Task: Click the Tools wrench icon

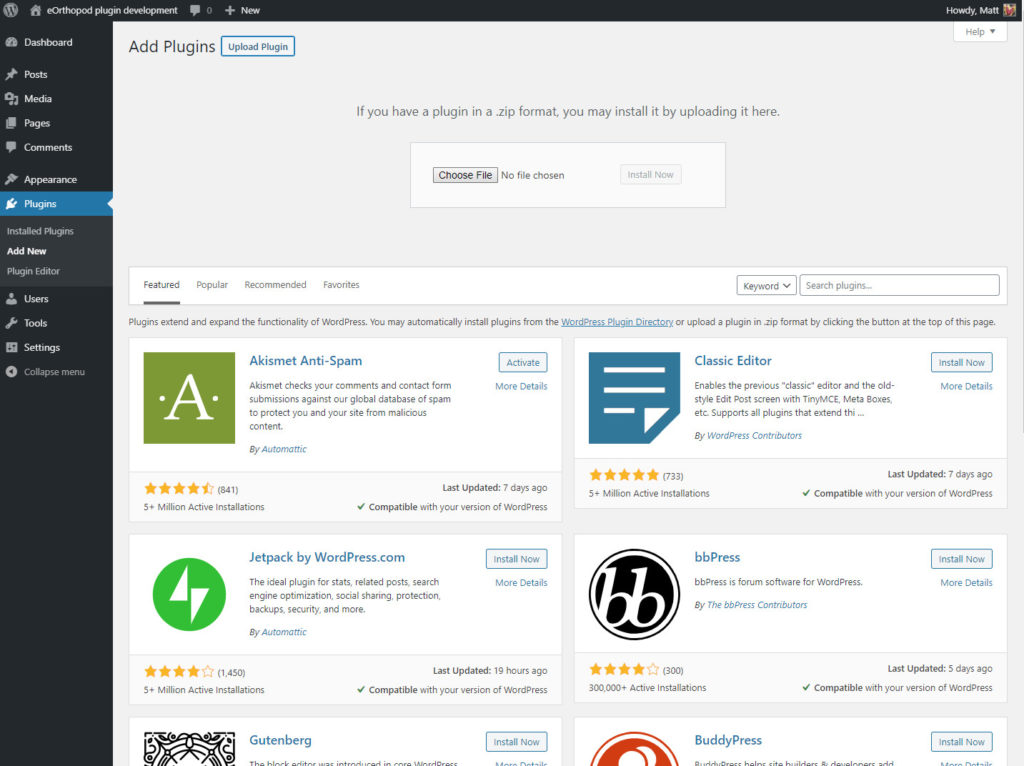Action: [11, 323]
